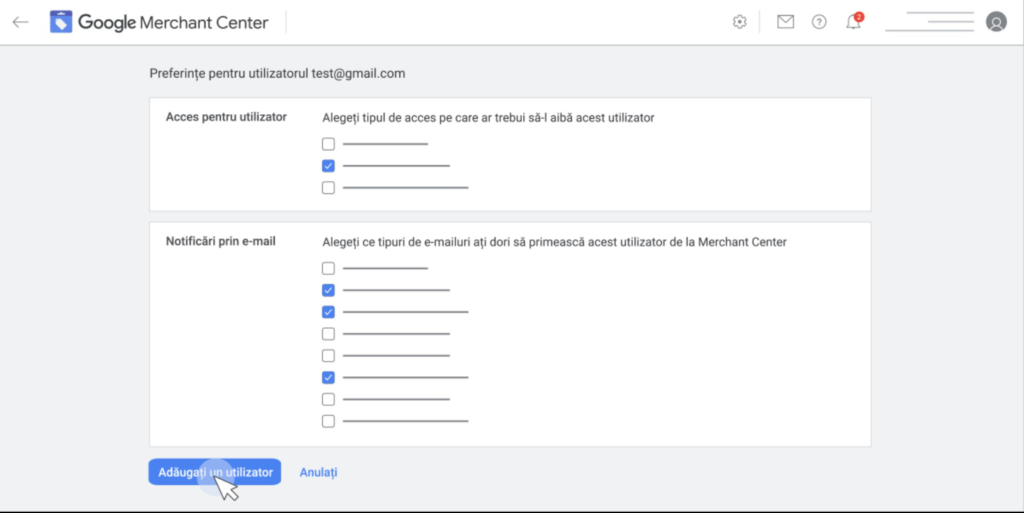This screenshot has width=1024, height=513.
Task: Uncheck the sixth email notification checkbox
Action: tap(328, 377)
